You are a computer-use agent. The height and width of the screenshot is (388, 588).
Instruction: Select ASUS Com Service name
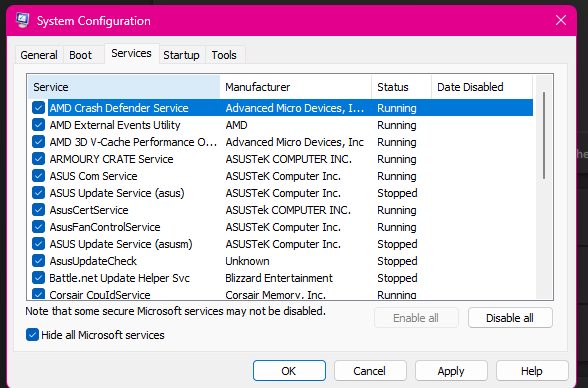click(x=93, y=176)
